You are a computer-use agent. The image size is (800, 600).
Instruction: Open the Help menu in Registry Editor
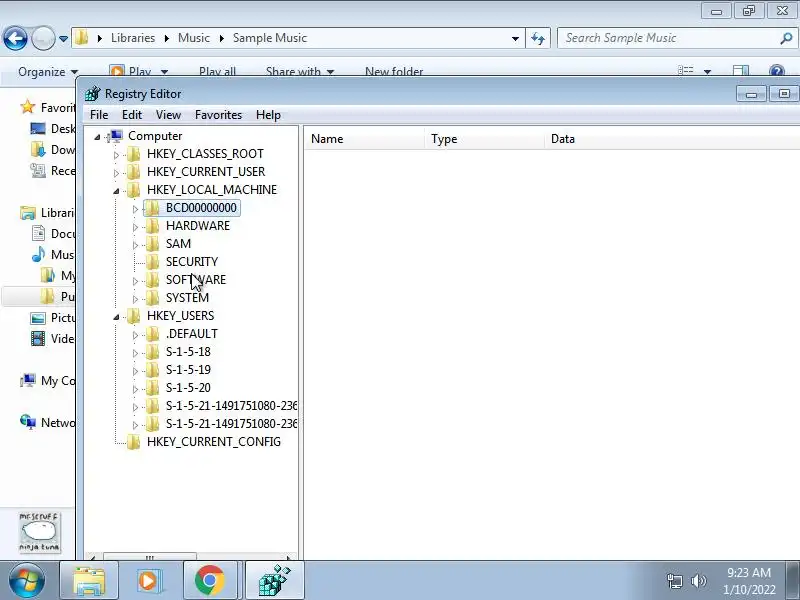coord(268,115)
